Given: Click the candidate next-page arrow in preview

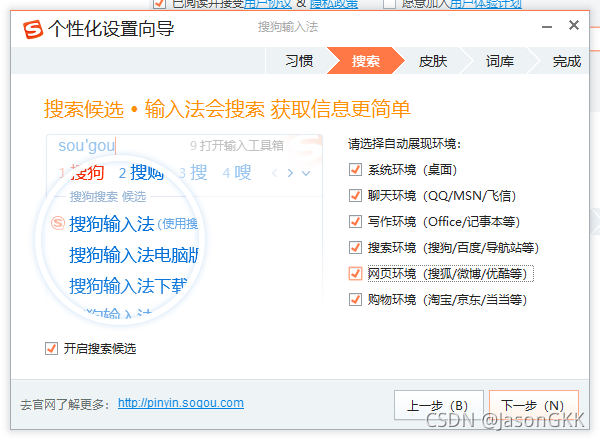Looking at the screenshot, I should tap(290, 173).
